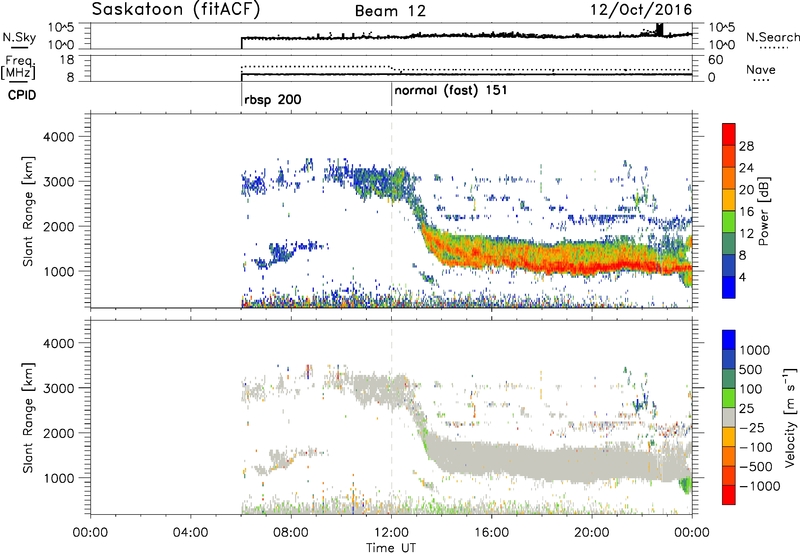This screenshot has width=800, height=554.
Task: Click the velocity panel 'Slant Range [km]' label
Action: pos(28,418)
